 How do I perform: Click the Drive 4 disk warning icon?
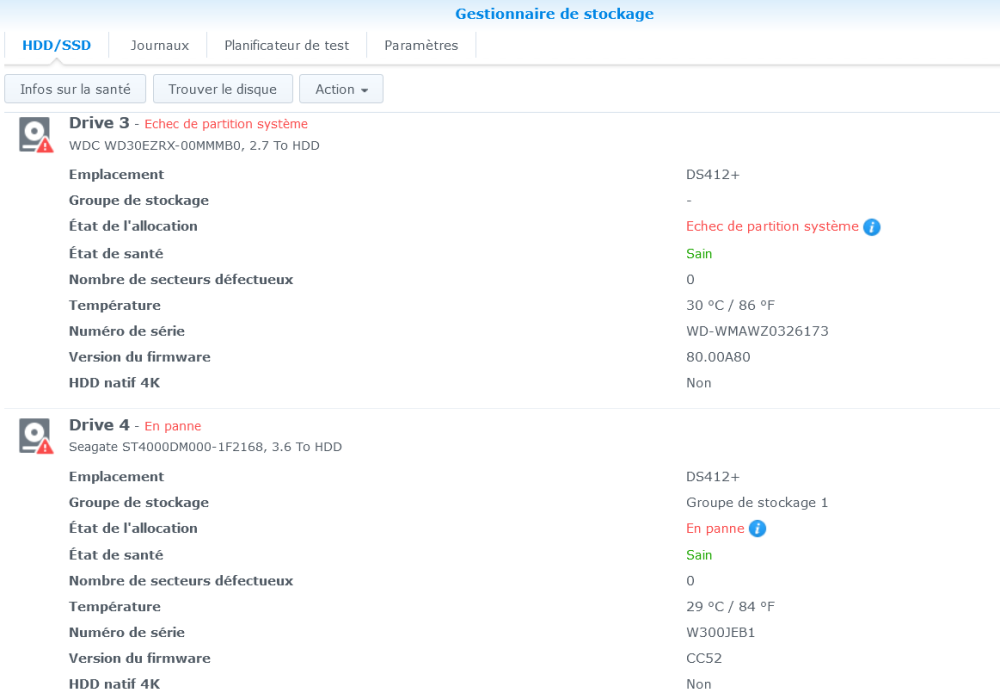coord(36,436)
